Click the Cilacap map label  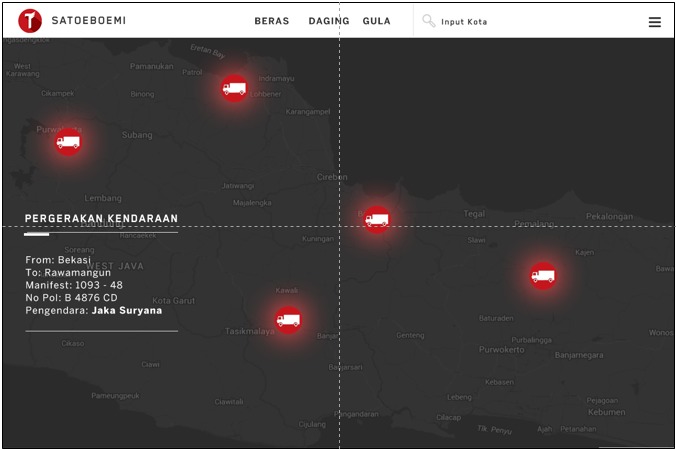click(448, 417)
